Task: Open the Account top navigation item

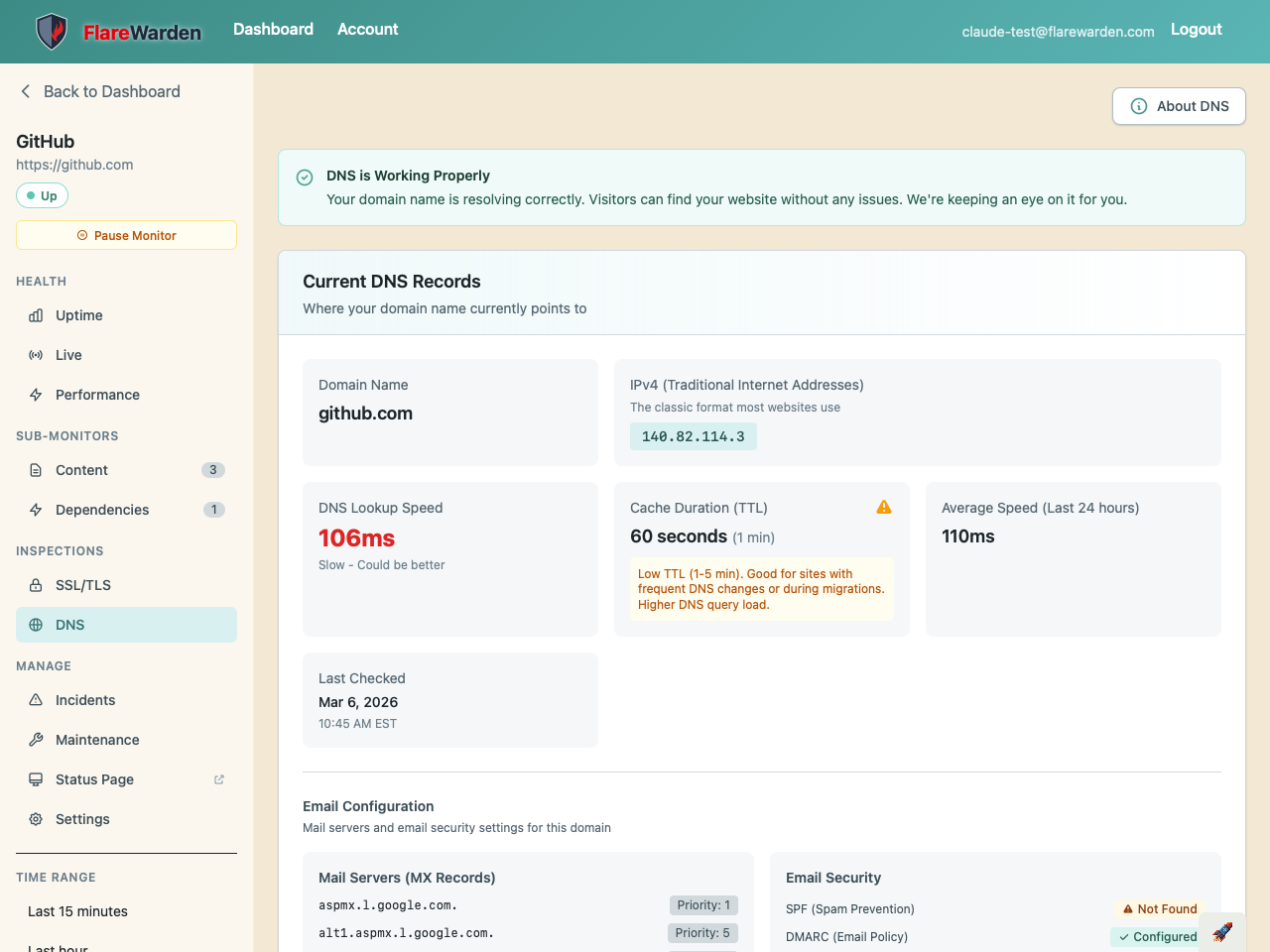Action: click(367, 30)
